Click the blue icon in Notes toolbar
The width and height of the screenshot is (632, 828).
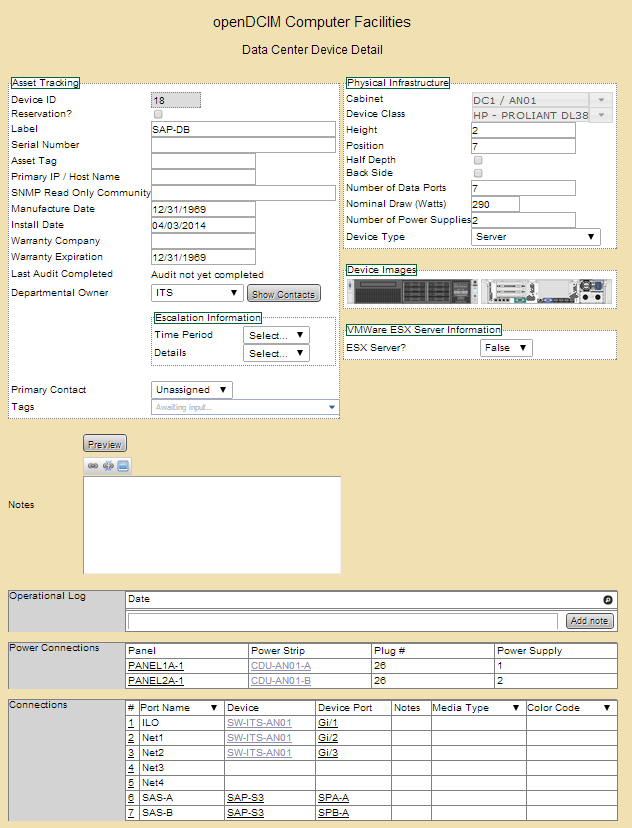coord(123,466)
